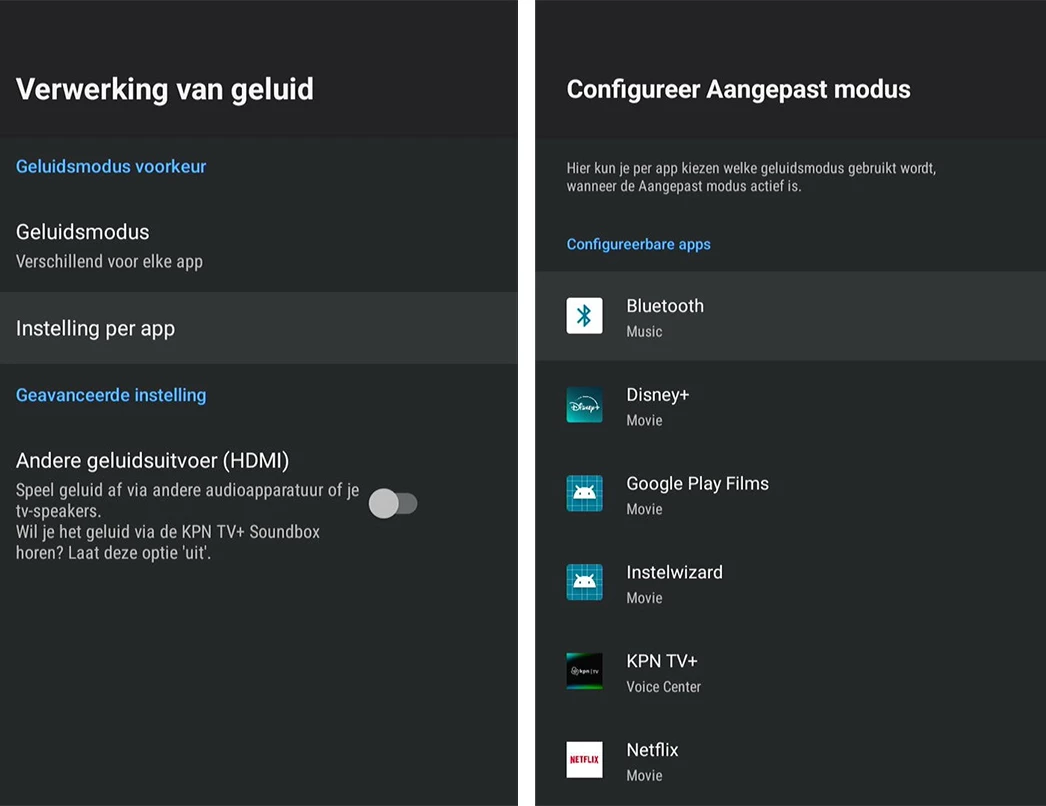This screenshot has height=806, width=1046.
Task: Click Andere geluidsuitvoer (HDMI) title
Action: click(152, 461)
